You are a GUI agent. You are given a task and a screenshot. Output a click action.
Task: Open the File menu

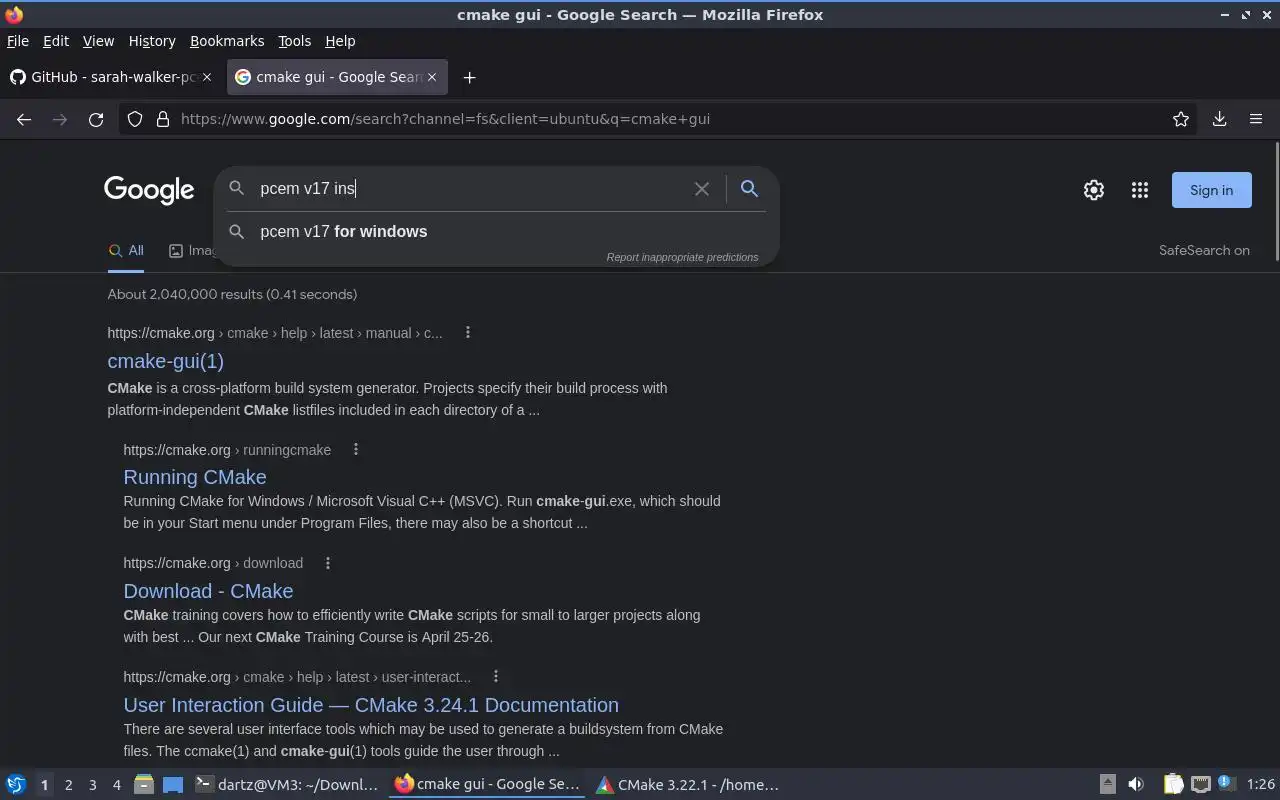[x=18, y=41]
